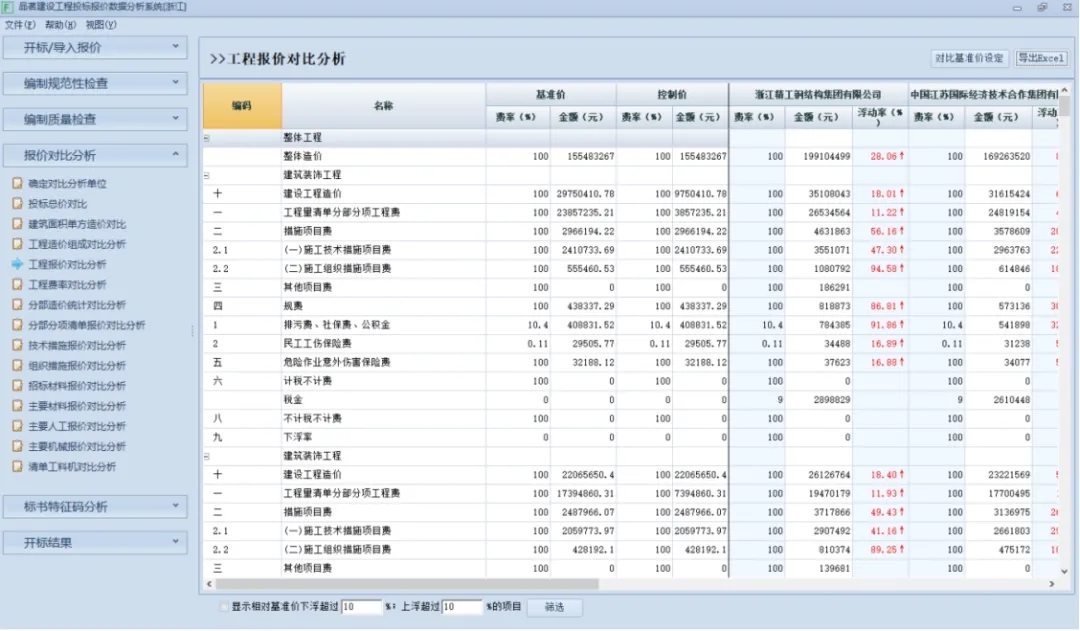Click the 导出Excel button
Image resolution: width=1080 pixels, height=631 pixels.
[1041, 58]
